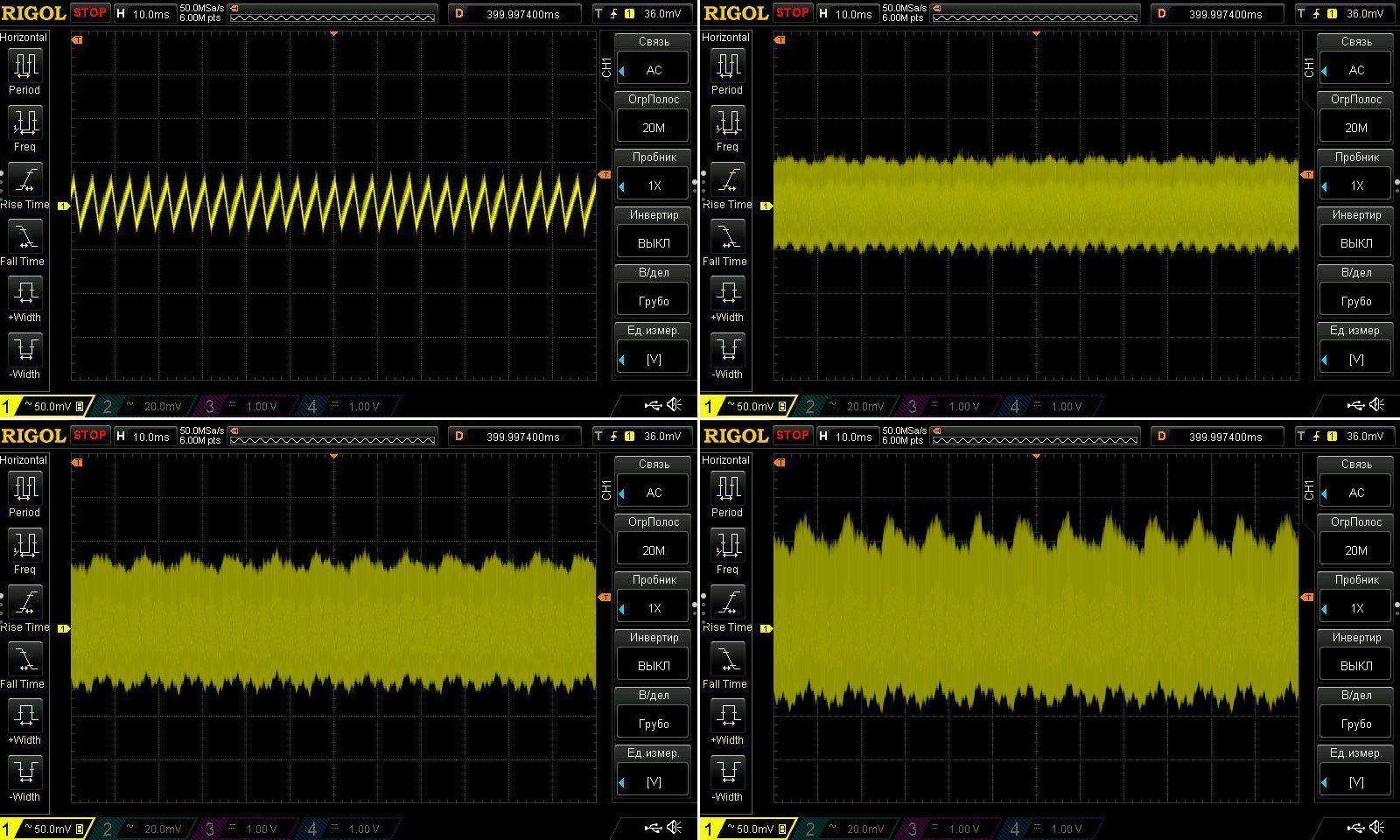Pick the -Width measurement icon in the top-right scope
1400x840 pixels.
pos(726,350)
